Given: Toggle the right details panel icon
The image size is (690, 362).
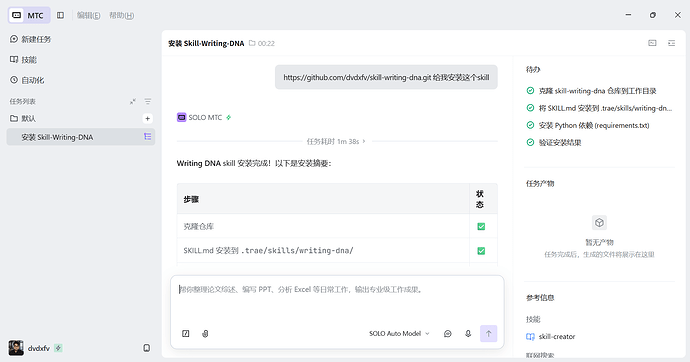Looking at the screenshot, I should click(x=672, y=43).
